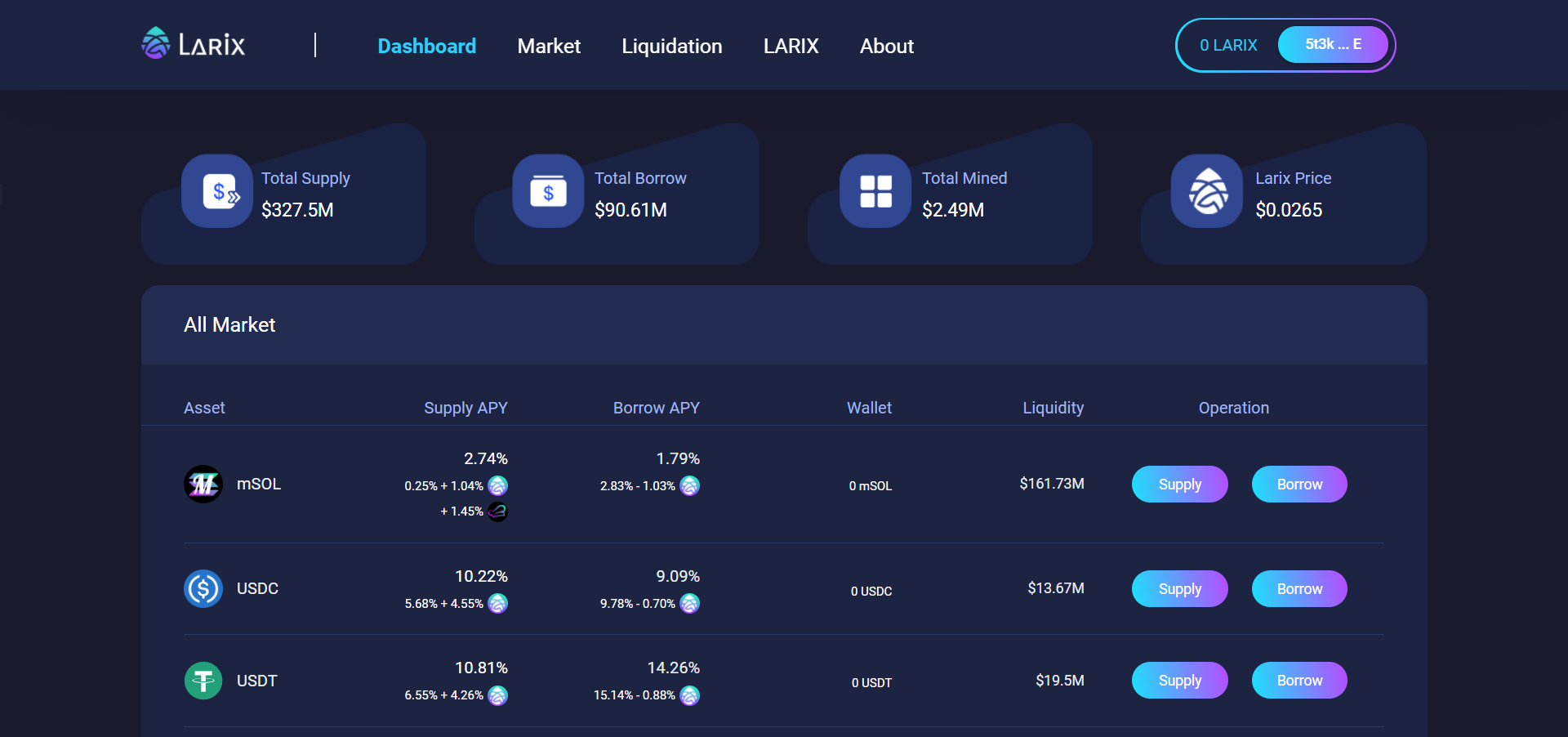Screen dimensions: 1568x737
Task: Click the Larix Price label
Action: (1293, 178)
